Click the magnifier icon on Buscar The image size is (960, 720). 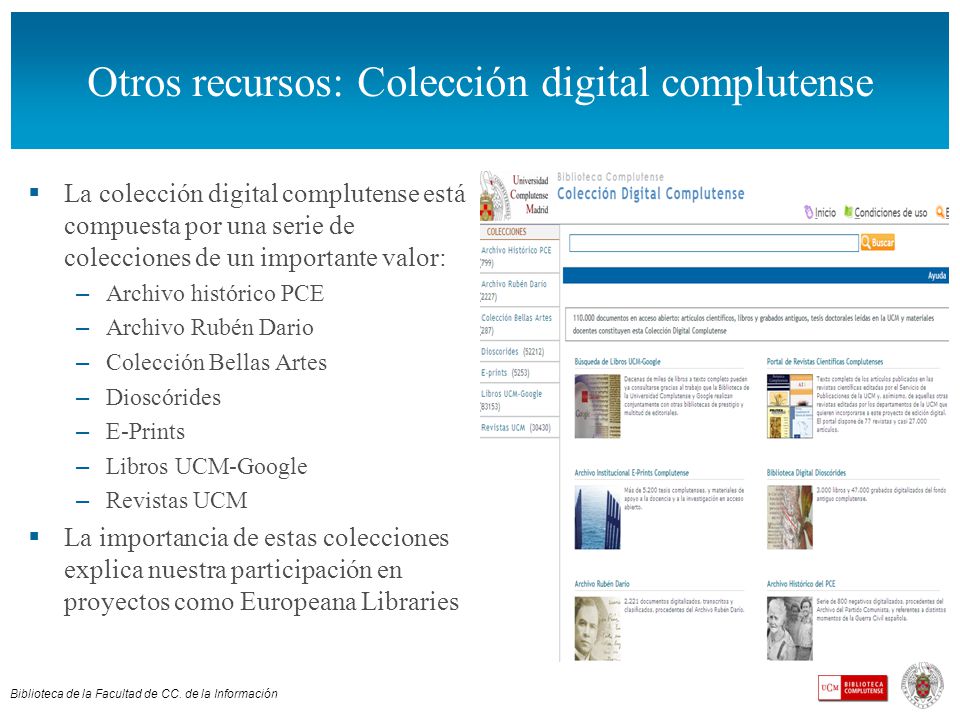click(x=866, y=242)
